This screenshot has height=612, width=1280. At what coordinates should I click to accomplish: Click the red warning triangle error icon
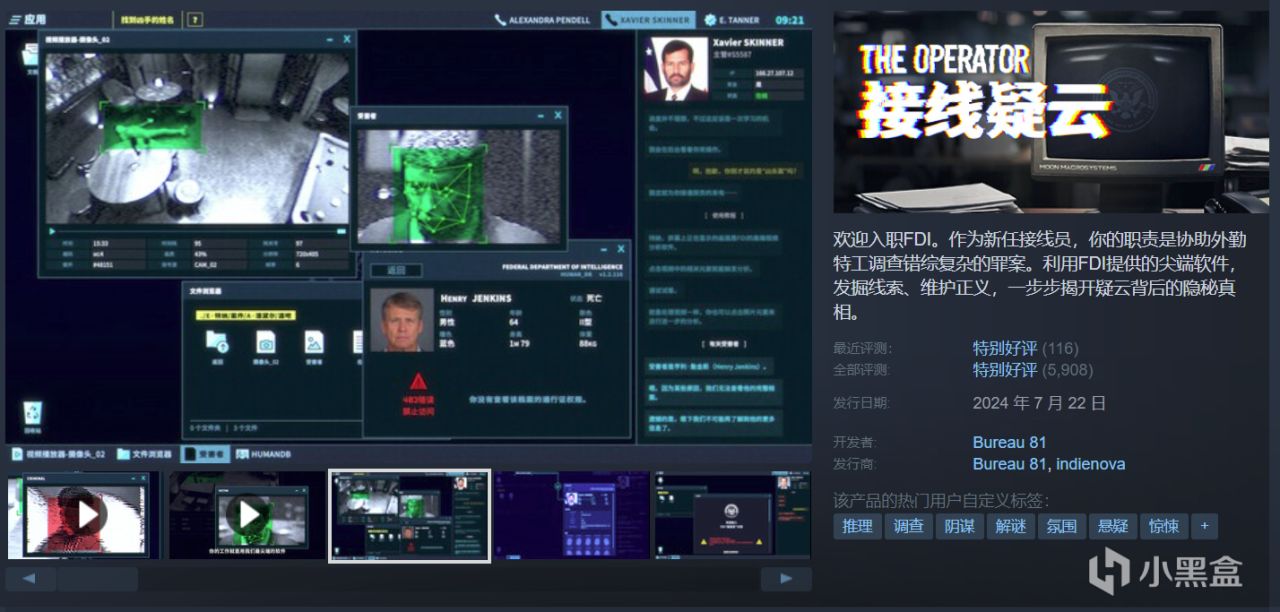[416, 380]
